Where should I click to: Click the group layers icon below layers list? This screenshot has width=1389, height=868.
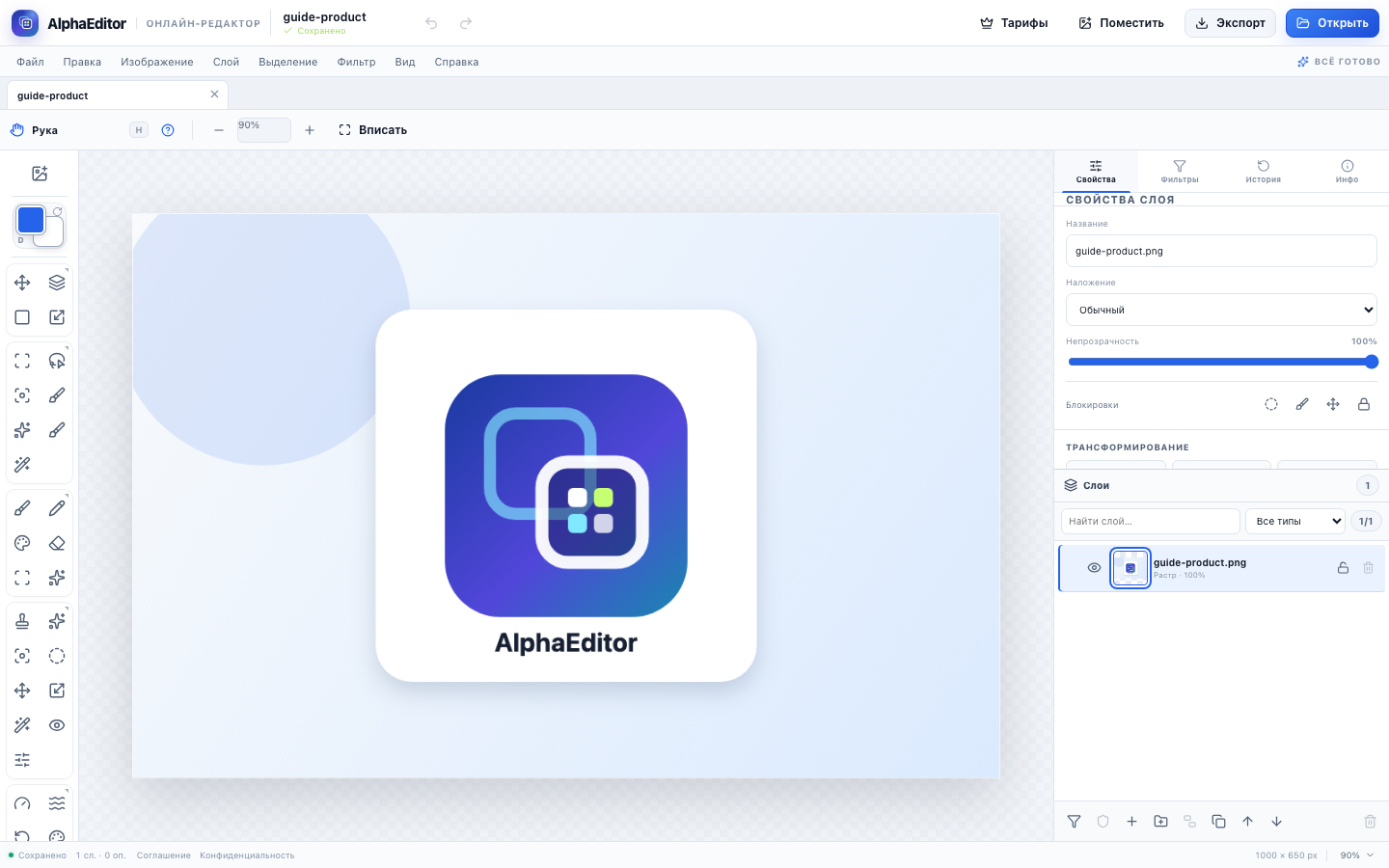(x=1189, y=822)
